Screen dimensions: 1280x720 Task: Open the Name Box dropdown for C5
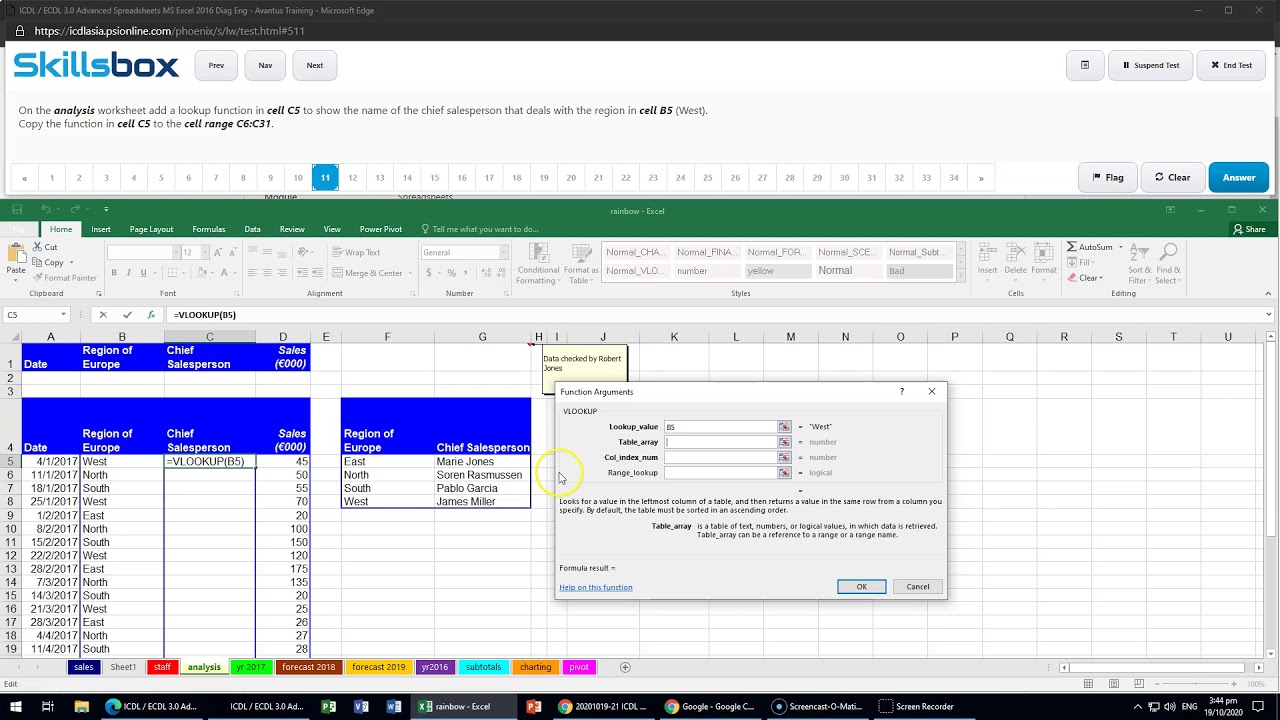[63, 315]
